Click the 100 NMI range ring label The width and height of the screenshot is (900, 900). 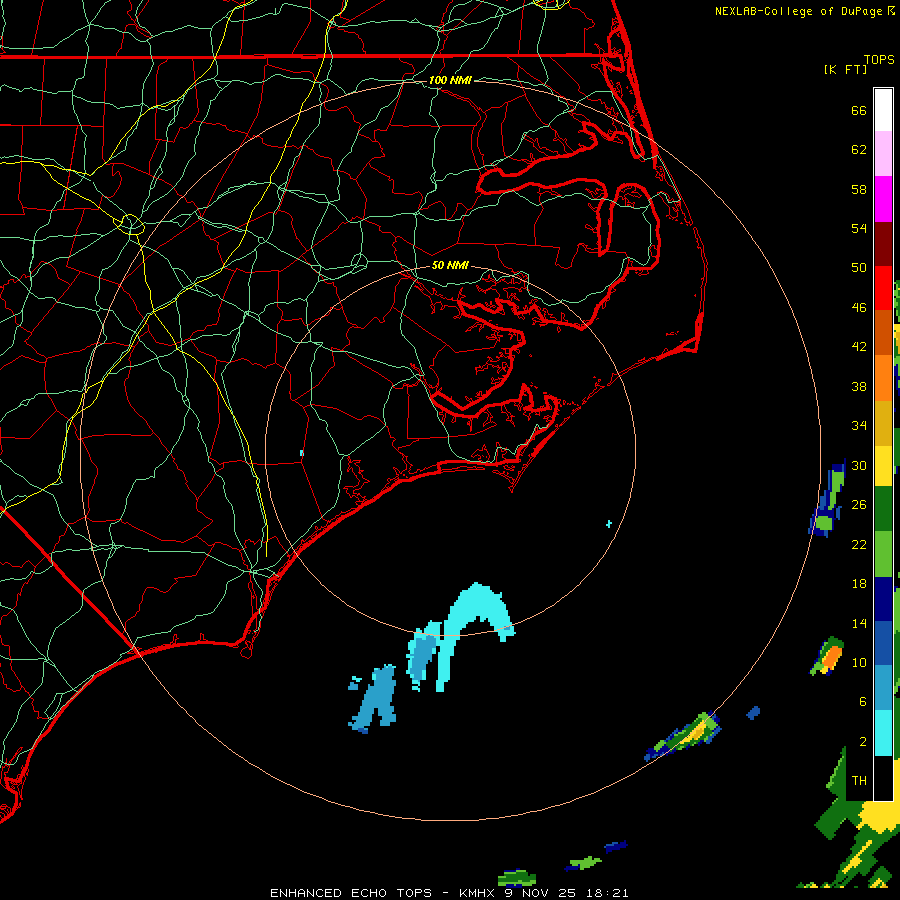[450, 80]
